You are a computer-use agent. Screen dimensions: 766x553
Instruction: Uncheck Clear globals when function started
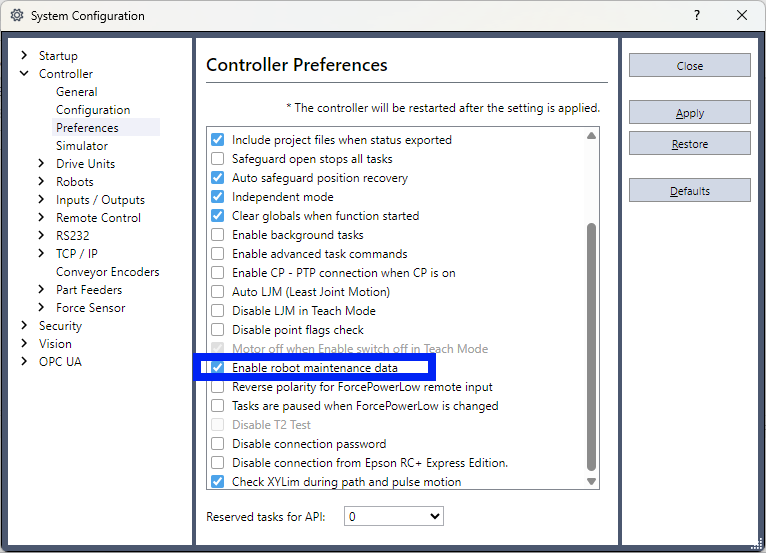pos(217,216)
